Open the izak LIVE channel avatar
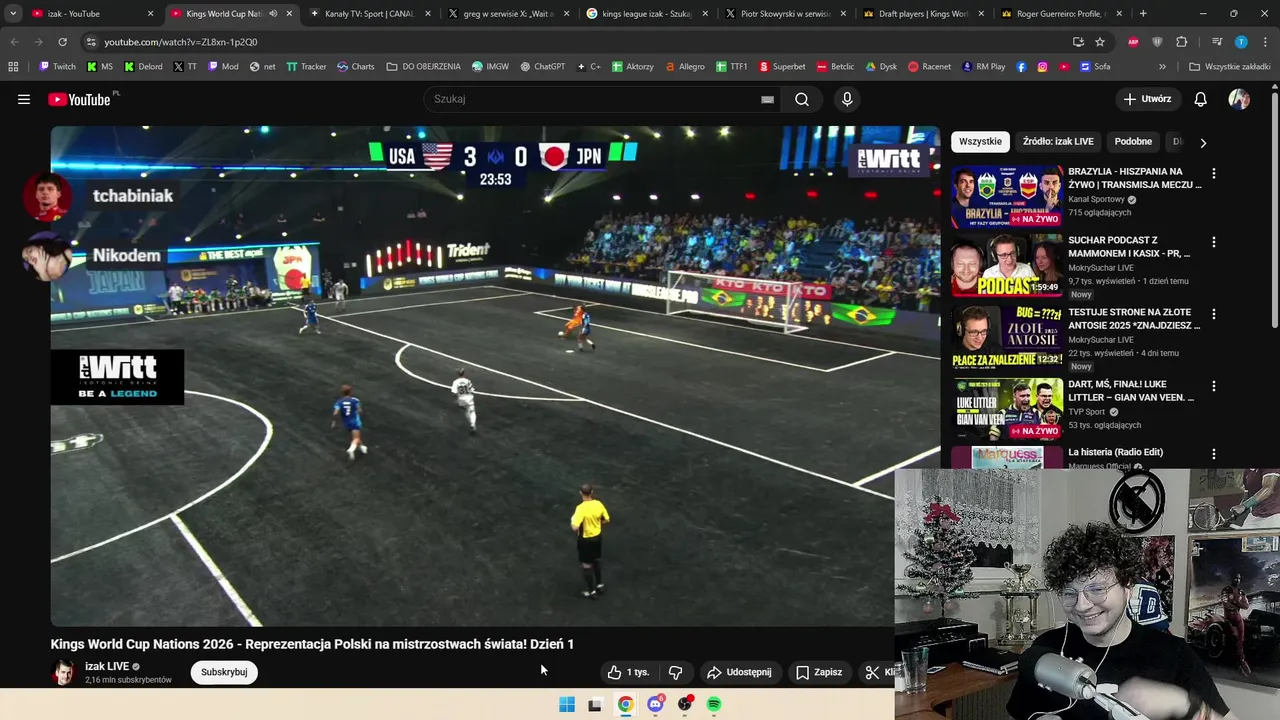Image resolution: width=1280 pixels, height=720 pixels. click(x=63, y=672)
